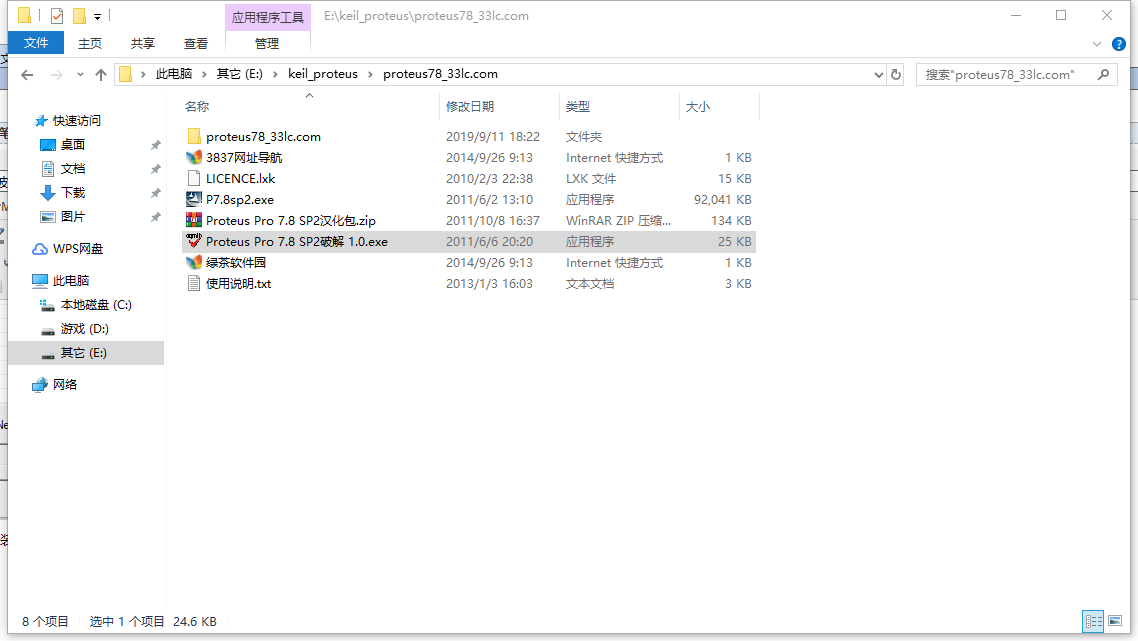The image size is (1138, 641).
Task: Open 游戏 (D:) drive in the navigation pane
Action: [x=84, y=329]
